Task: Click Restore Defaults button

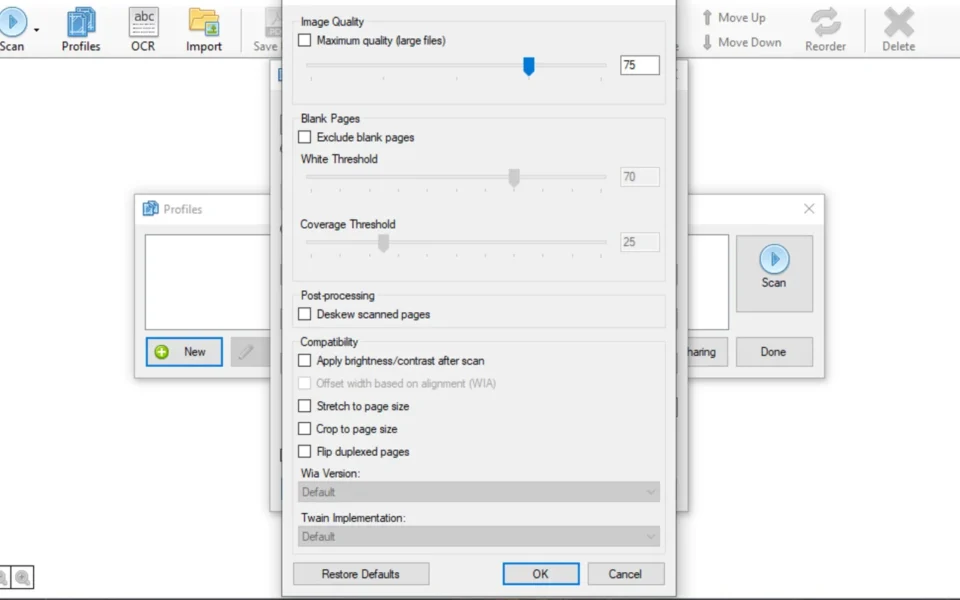Action: pyautogui.click(x=361, y=574)
